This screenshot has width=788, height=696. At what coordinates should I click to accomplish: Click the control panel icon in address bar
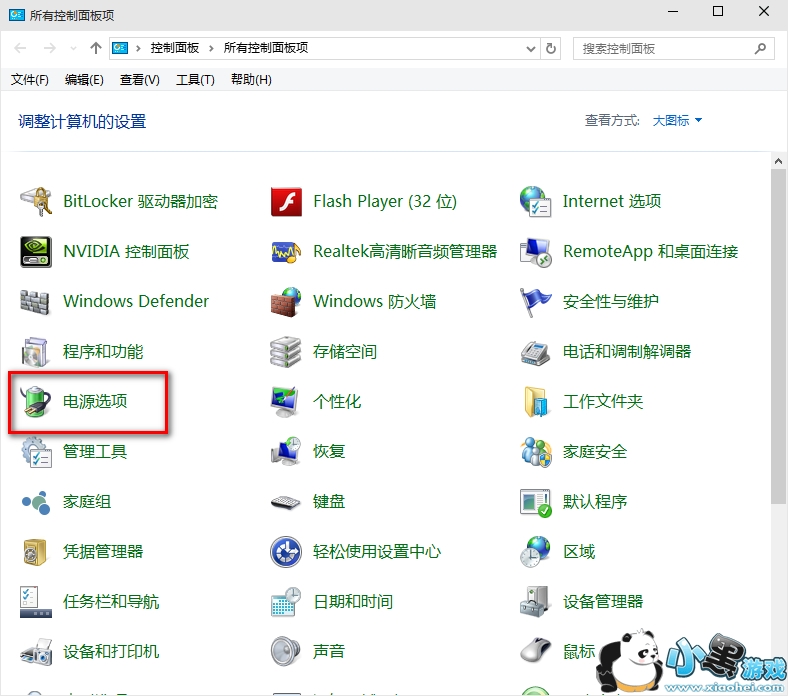pyautogui.click(x=120, y=48)
